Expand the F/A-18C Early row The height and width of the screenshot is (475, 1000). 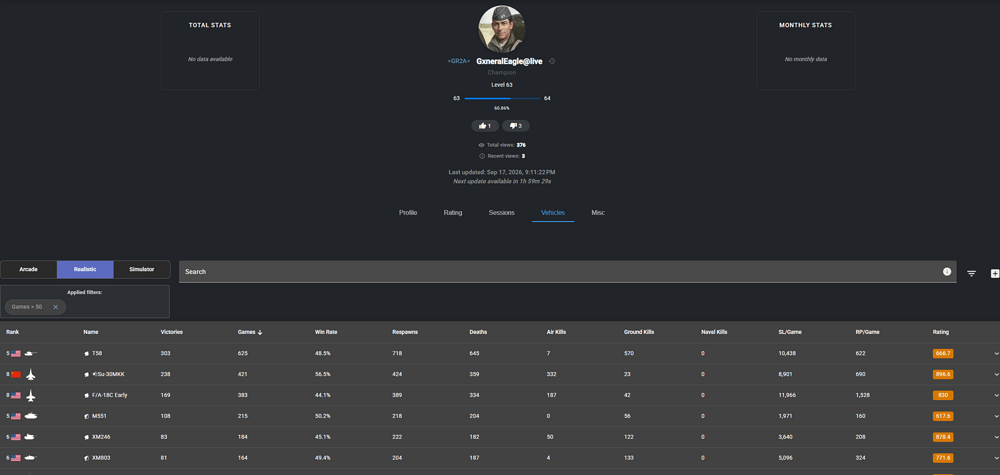point(996,395)
